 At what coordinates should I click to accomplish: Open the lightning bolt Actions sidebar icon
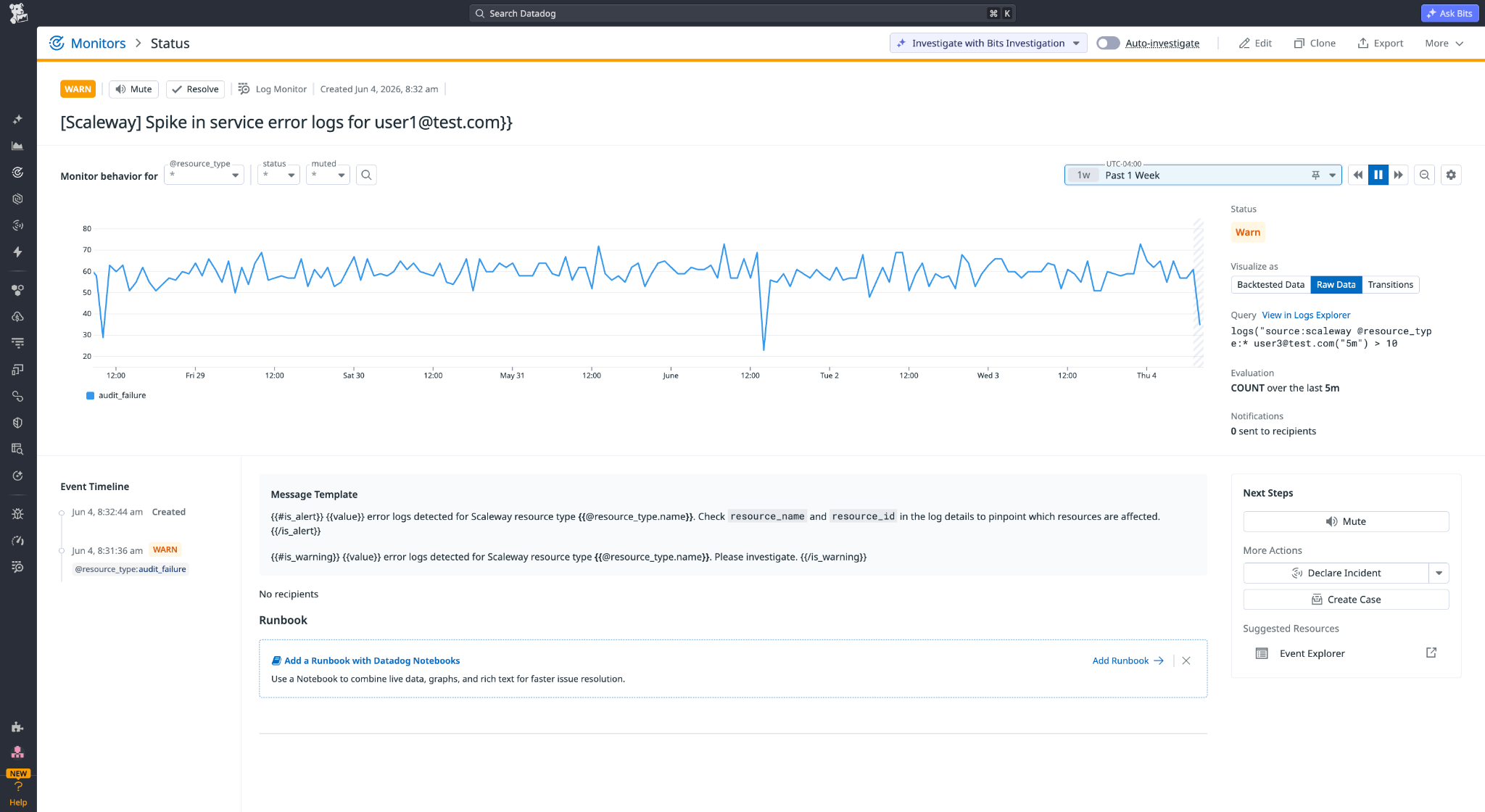click(18, 252)
